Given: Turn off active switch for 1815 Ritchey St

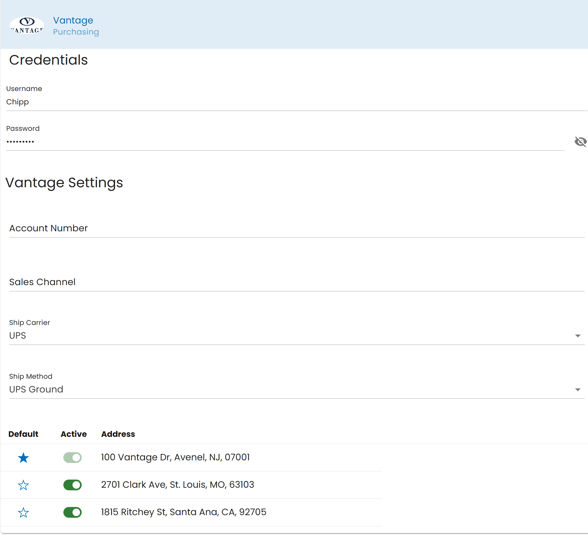Looking at the screenshot, I should coord(72,512).
